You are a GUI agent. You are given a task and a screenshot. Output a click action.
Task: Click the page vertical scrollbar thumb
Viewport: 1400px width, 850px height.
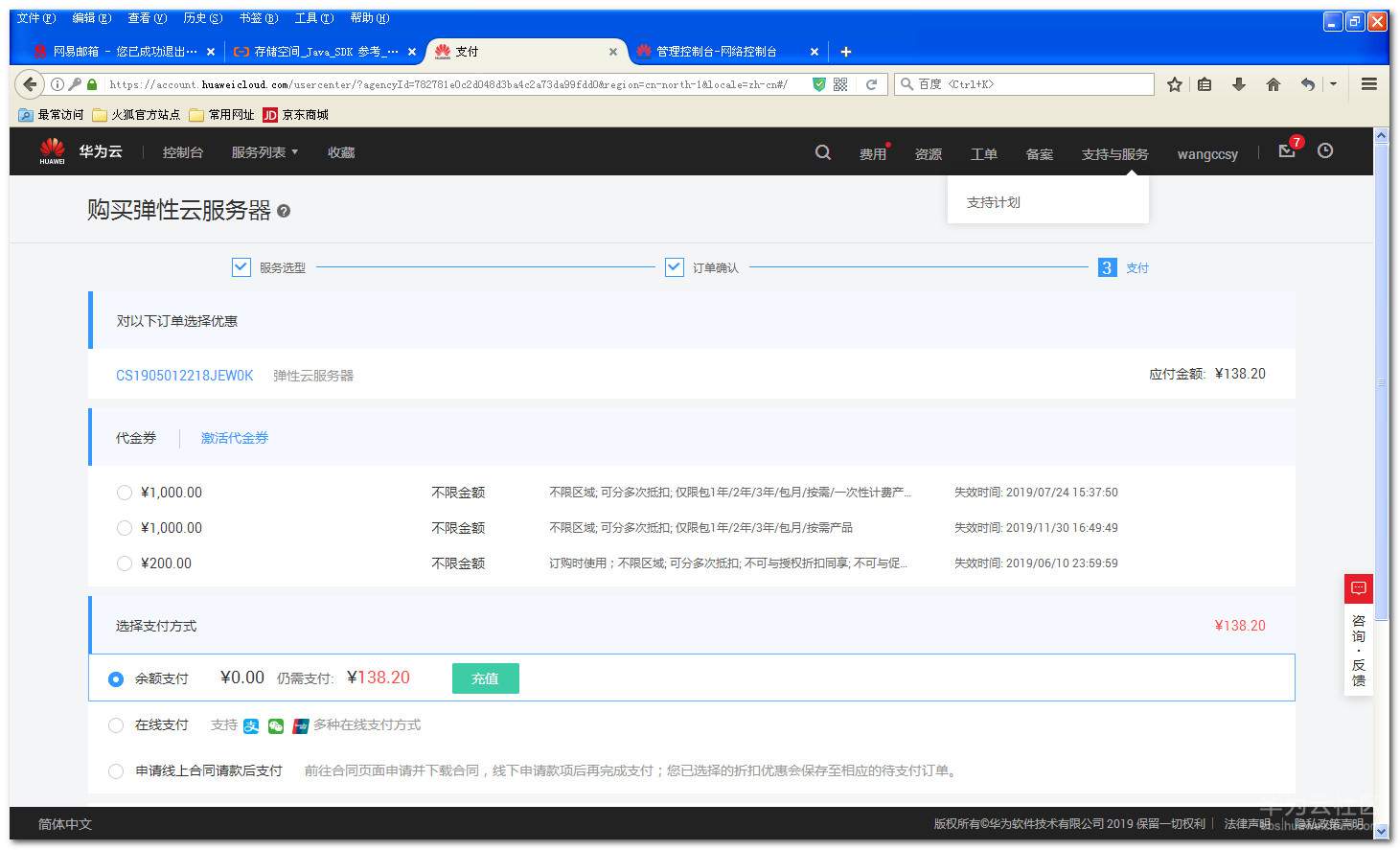(1382, 383)
